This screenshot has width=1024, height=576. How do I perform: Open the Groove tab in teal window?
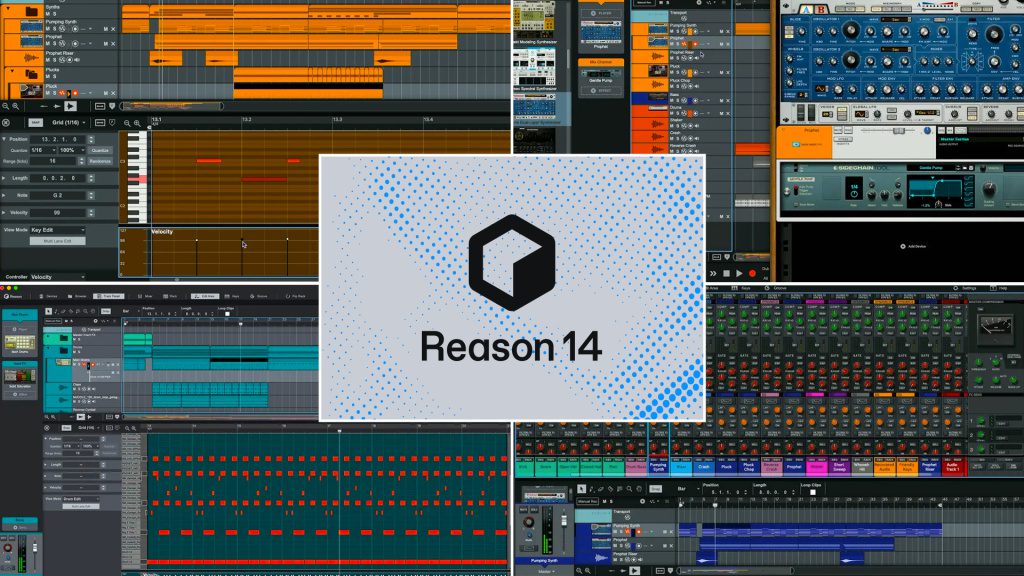[x=258, y=296]
